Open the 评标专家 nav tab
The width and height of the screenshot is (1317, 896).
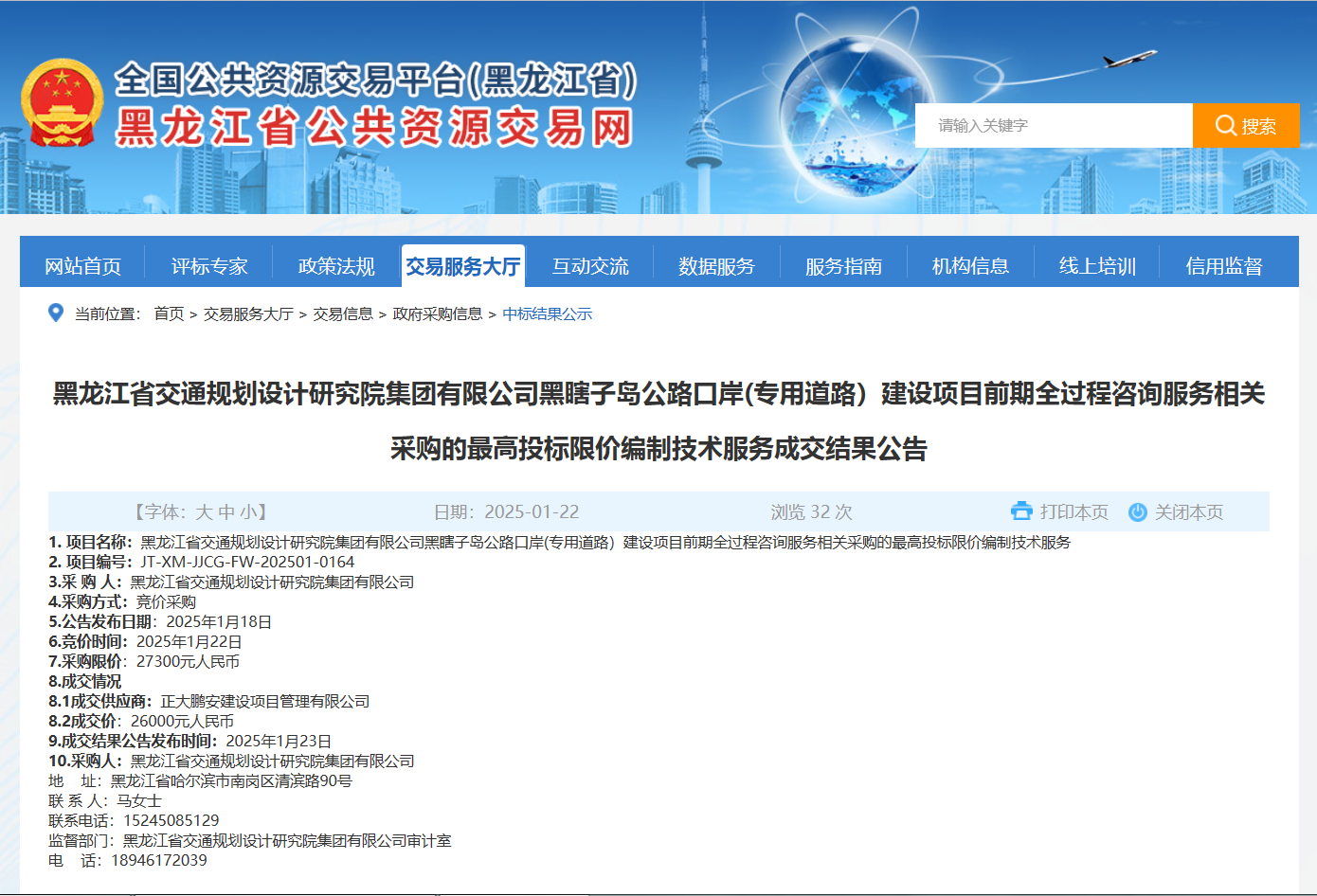(x=209, y=266)
